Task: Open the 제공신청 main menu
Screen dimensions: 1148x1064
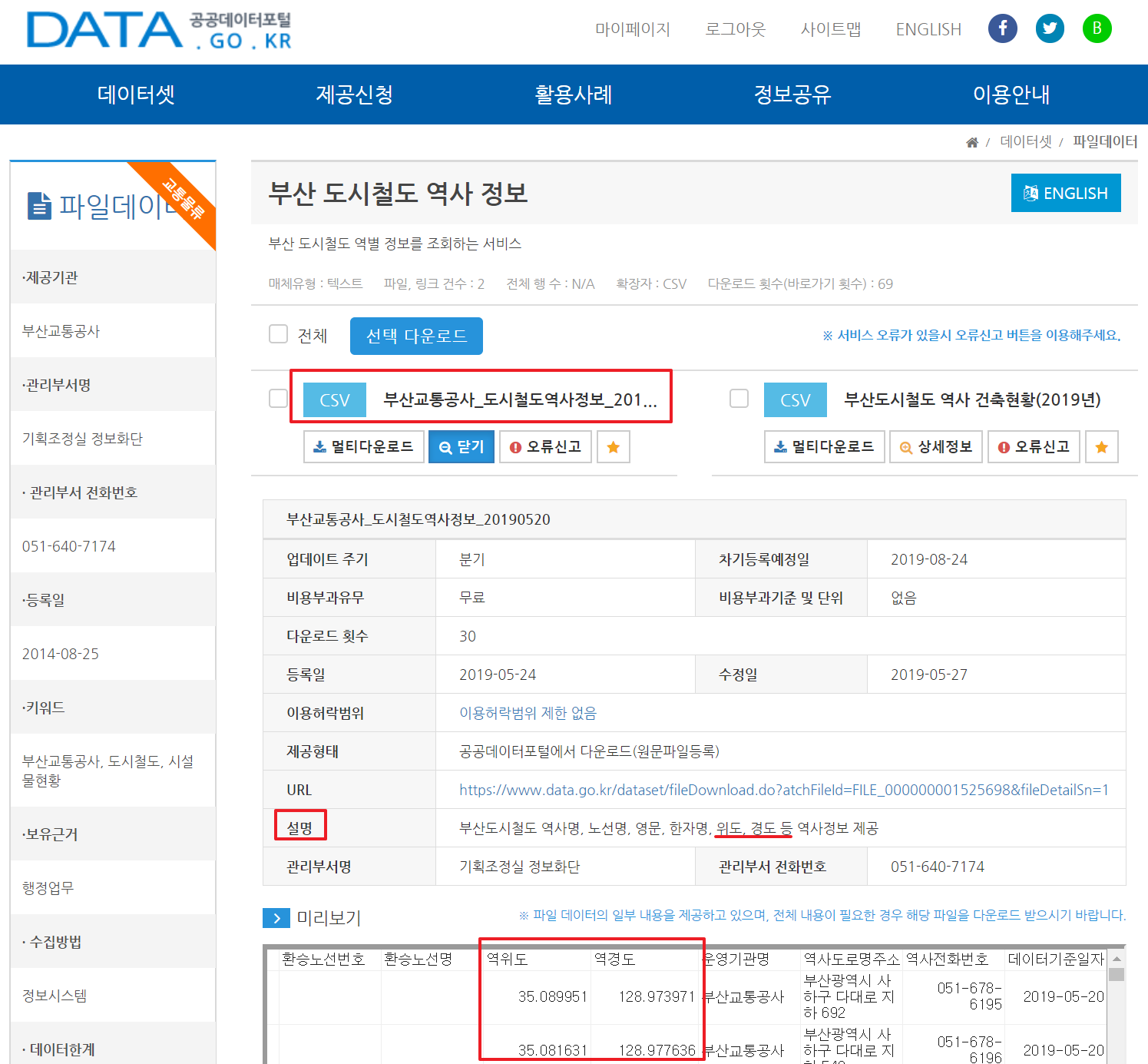Action: 355,94
